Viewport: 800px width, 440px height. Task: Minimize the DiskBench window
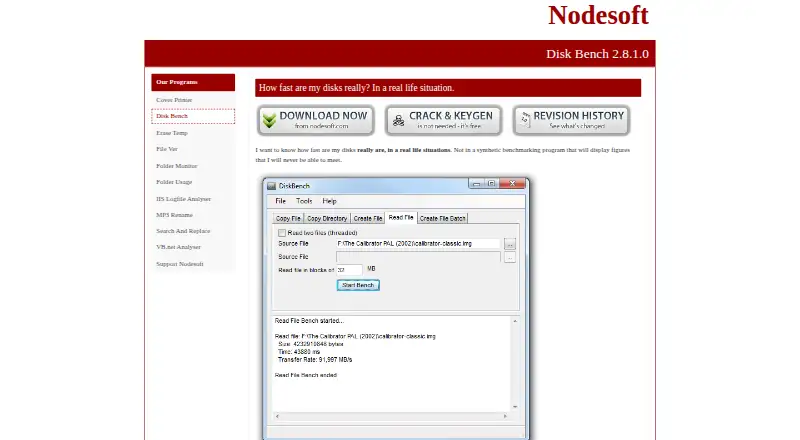point(476,184)
